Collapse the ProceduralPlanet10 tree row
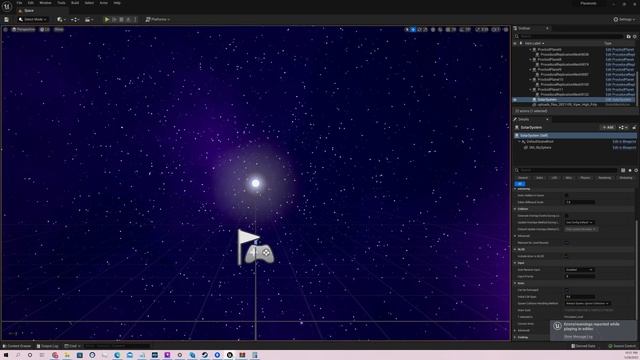The height and width of the screenshot is (360, 640). point(531,80)
